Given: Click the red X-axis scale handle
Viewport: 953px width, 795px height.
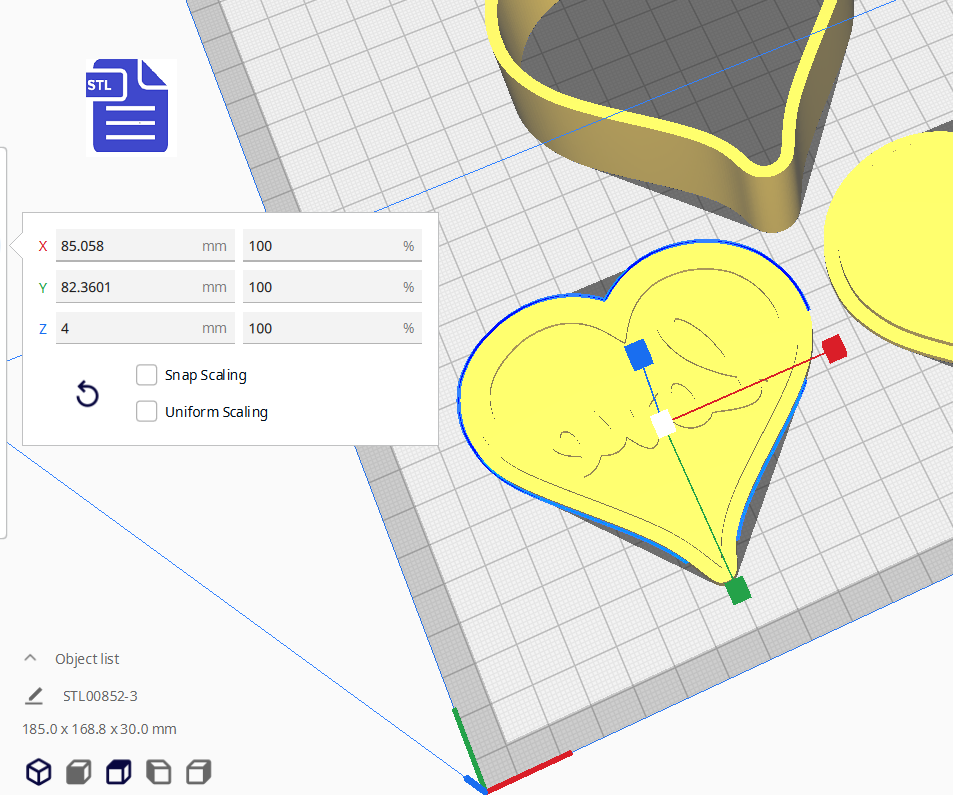Looking at the screenshot, I should tap(833, 350).
